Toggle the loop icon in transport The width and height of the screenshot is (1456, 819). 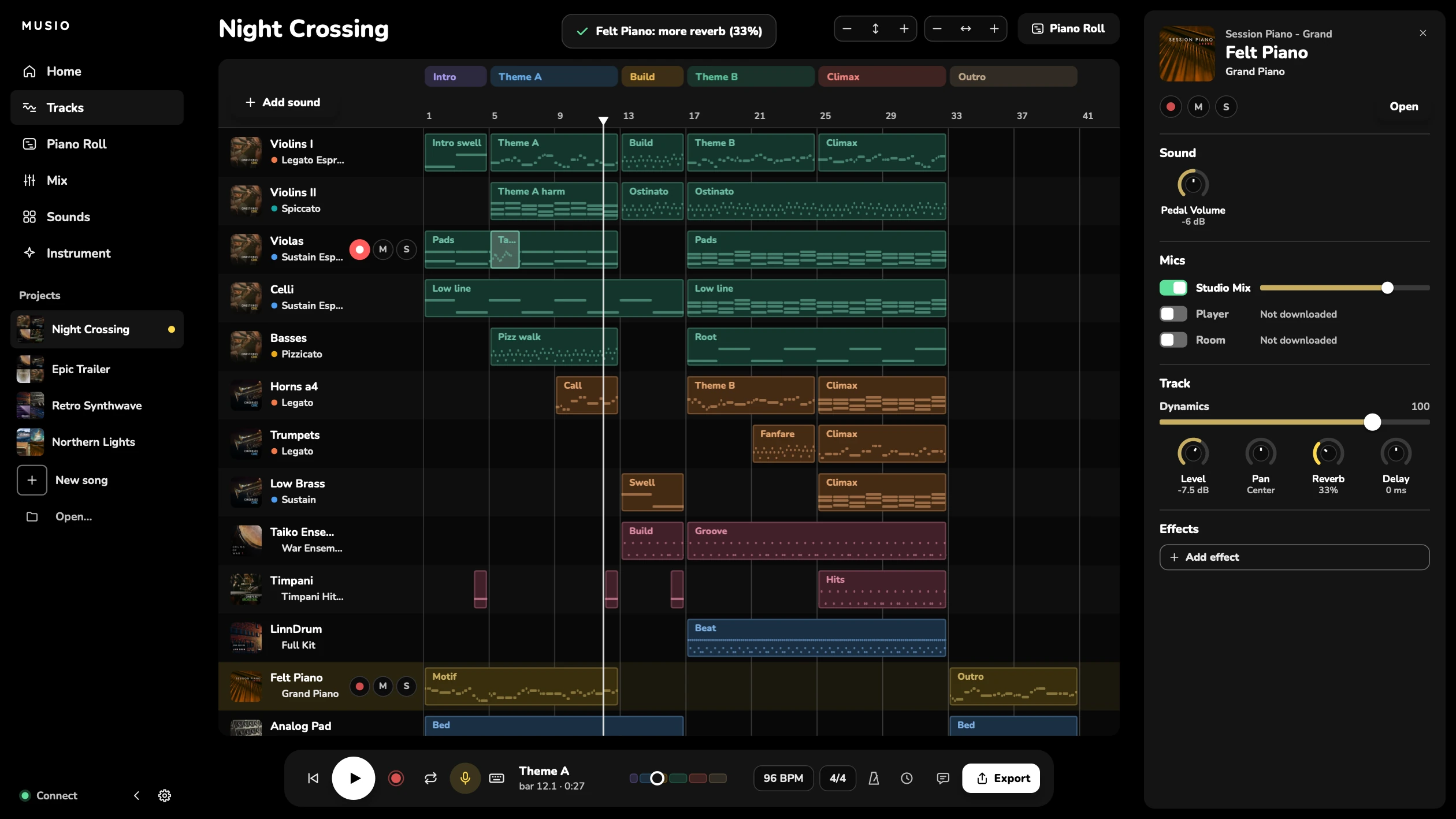pyautogui.click(x=430, y=778)
